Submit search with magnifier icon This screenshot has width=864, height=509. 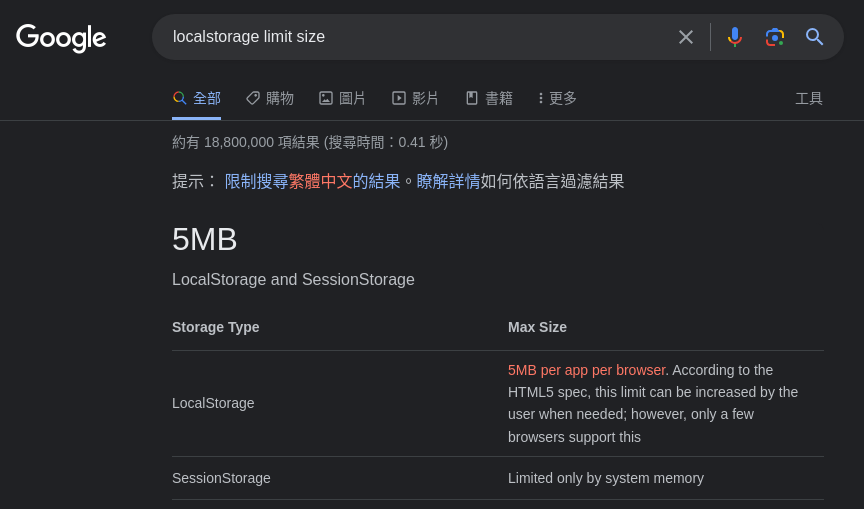[814, 37]
